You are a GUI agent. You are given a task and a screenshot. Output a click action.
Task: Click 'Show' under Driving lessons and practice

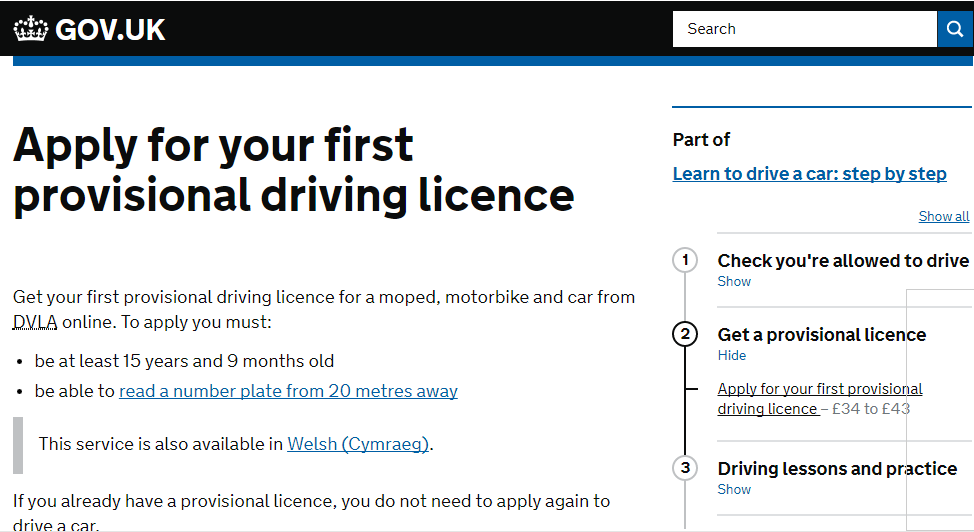tap(734, 490)
